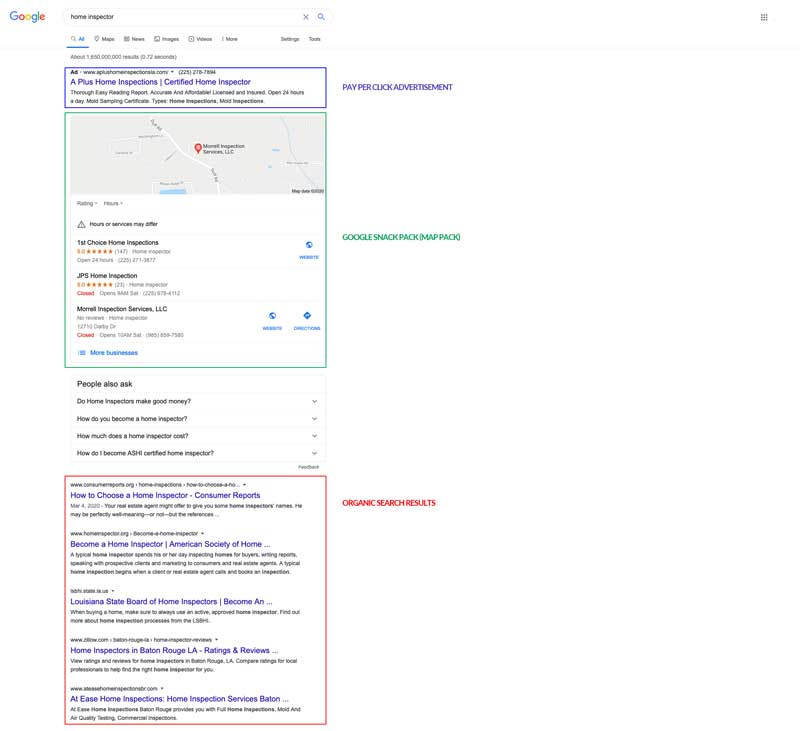Open Become a Home Inspector ASHI result
This screenshot has height=731, width=800.
coord(170,544)
